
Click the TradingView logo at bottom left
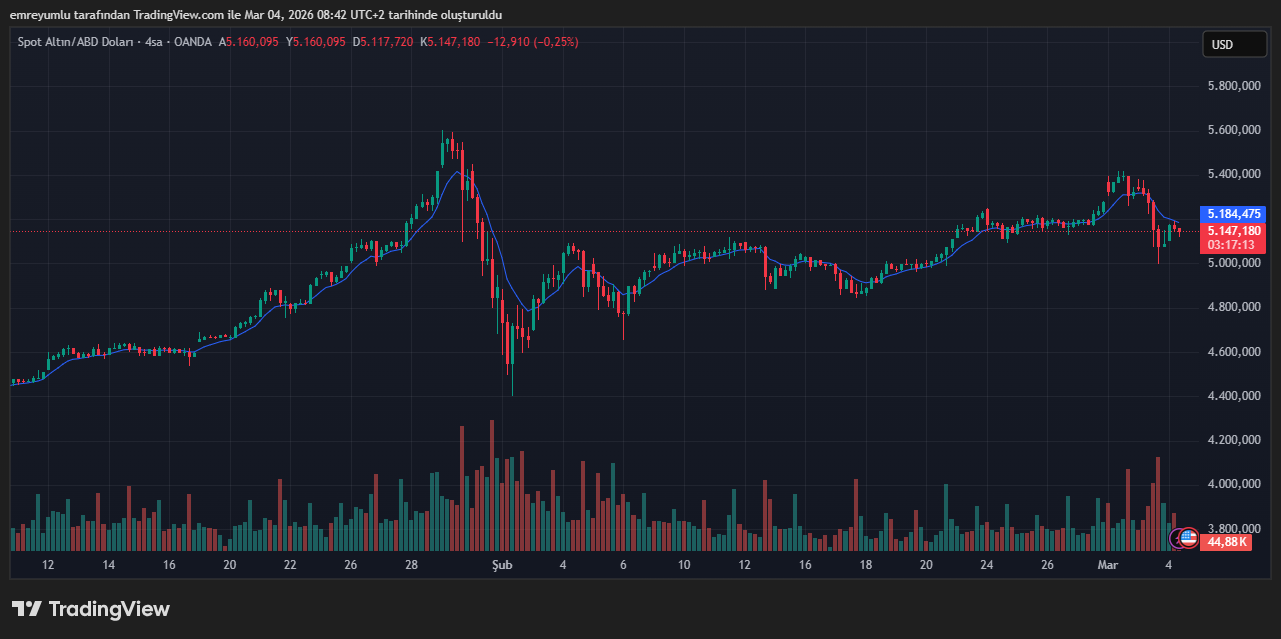click(x=91, y=609)
